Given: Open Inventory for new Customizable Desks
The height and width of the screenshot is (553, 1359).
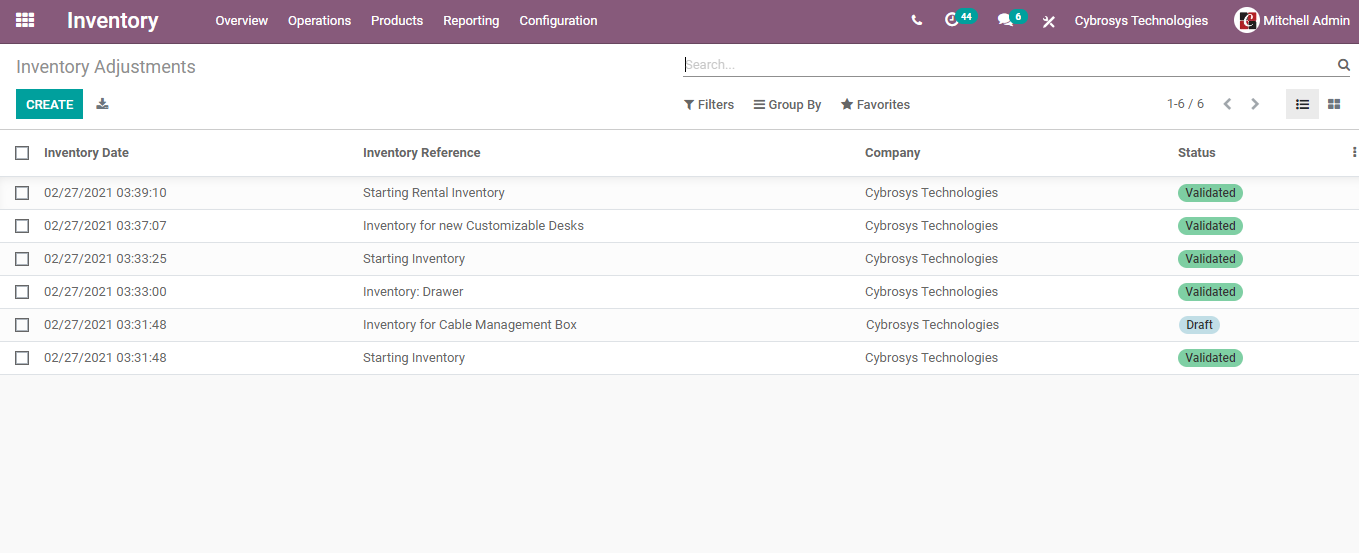Looking at the screenshot, I should [473, 226].
